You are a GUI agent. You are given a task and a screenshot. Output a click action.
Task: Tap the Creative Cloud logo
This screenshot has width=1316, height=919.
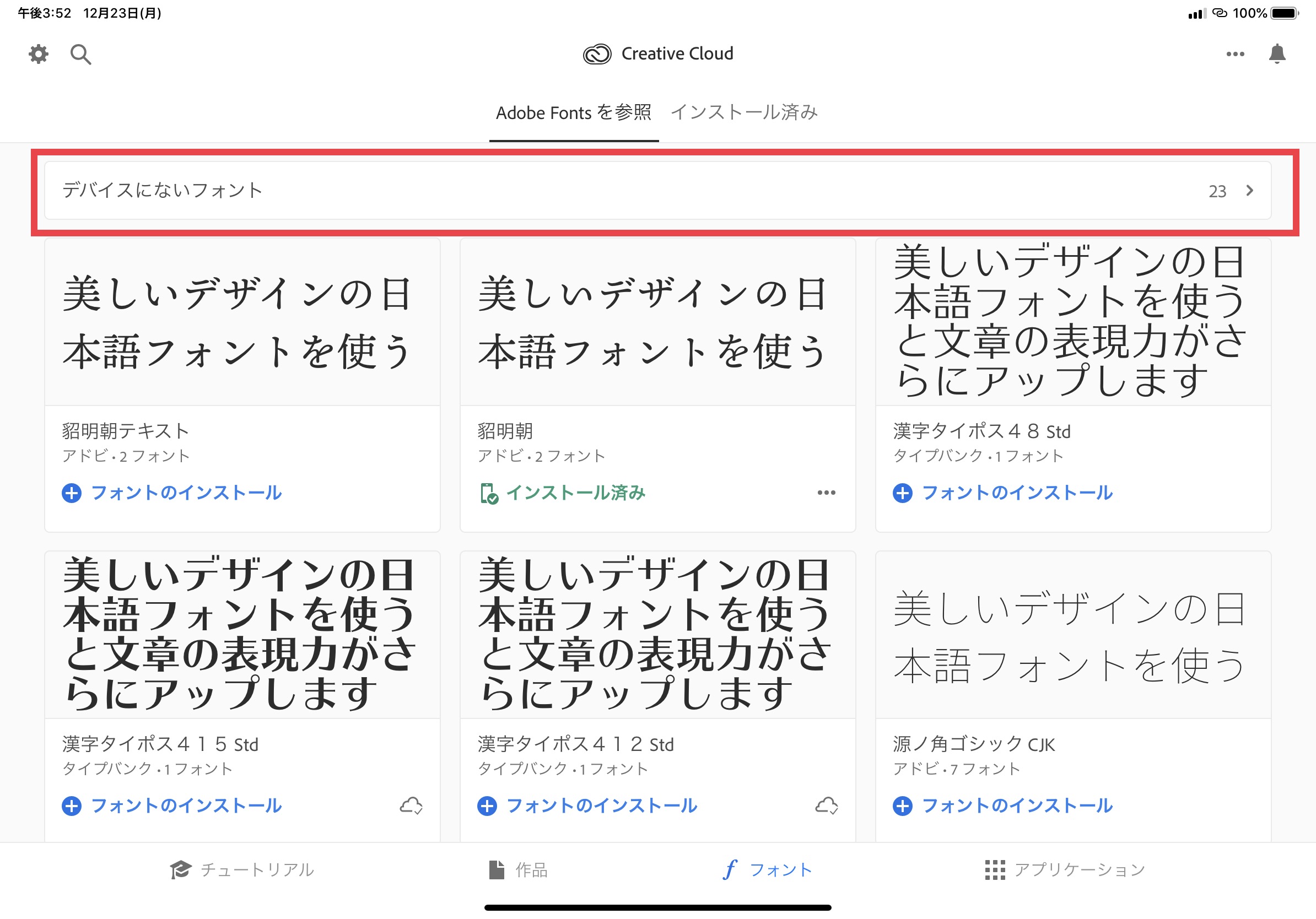tap(597, 54)
